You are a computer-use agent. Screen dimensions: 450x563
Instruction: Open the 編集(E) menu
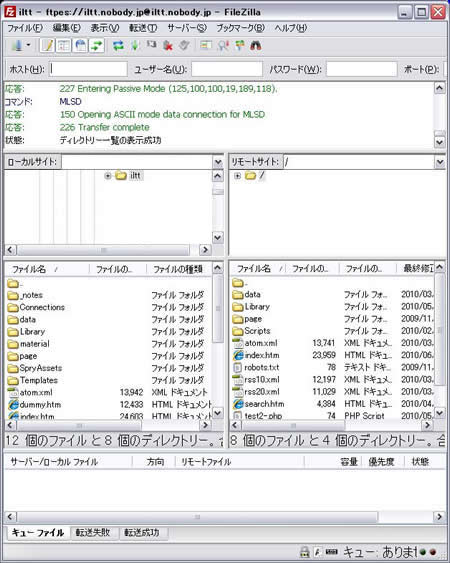pyautogui.click(x=66, y=28)
